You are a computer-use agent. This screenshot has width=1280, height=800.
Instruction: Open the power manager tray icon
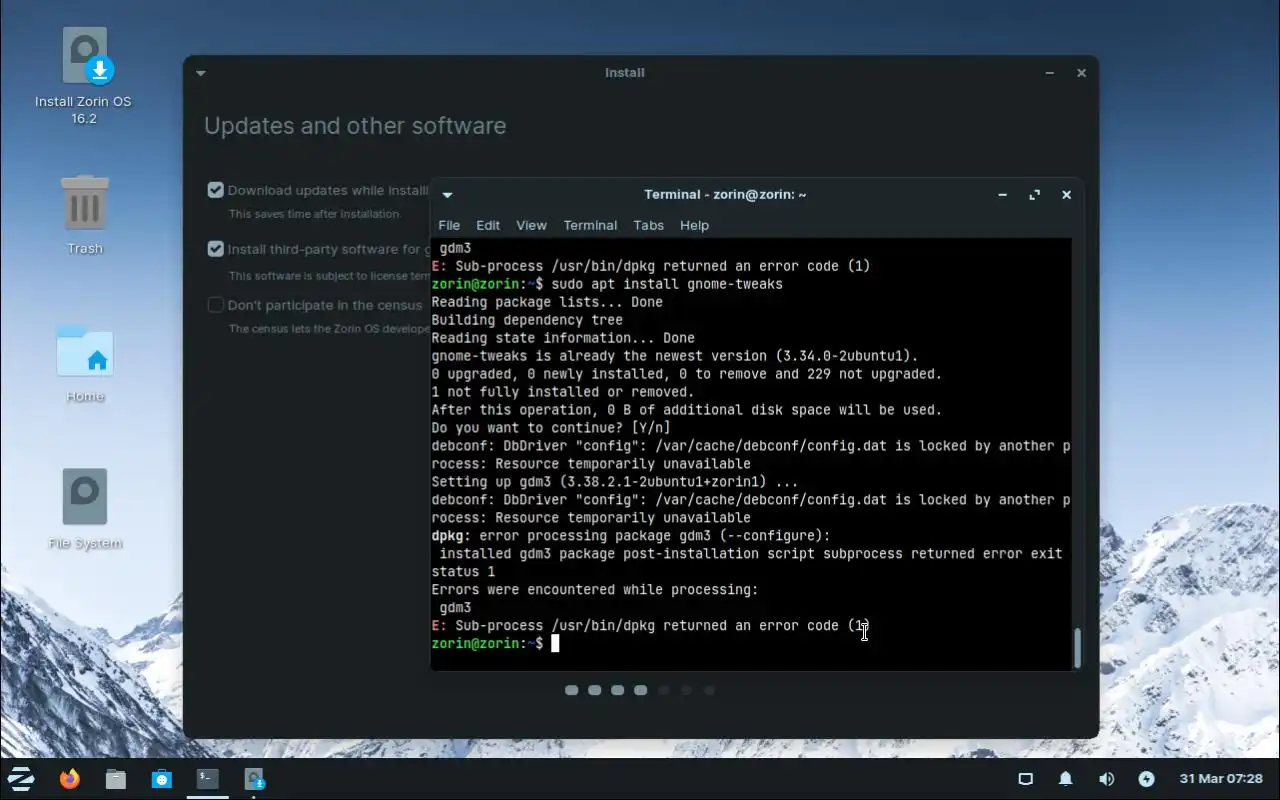(x=1146, y=779)
